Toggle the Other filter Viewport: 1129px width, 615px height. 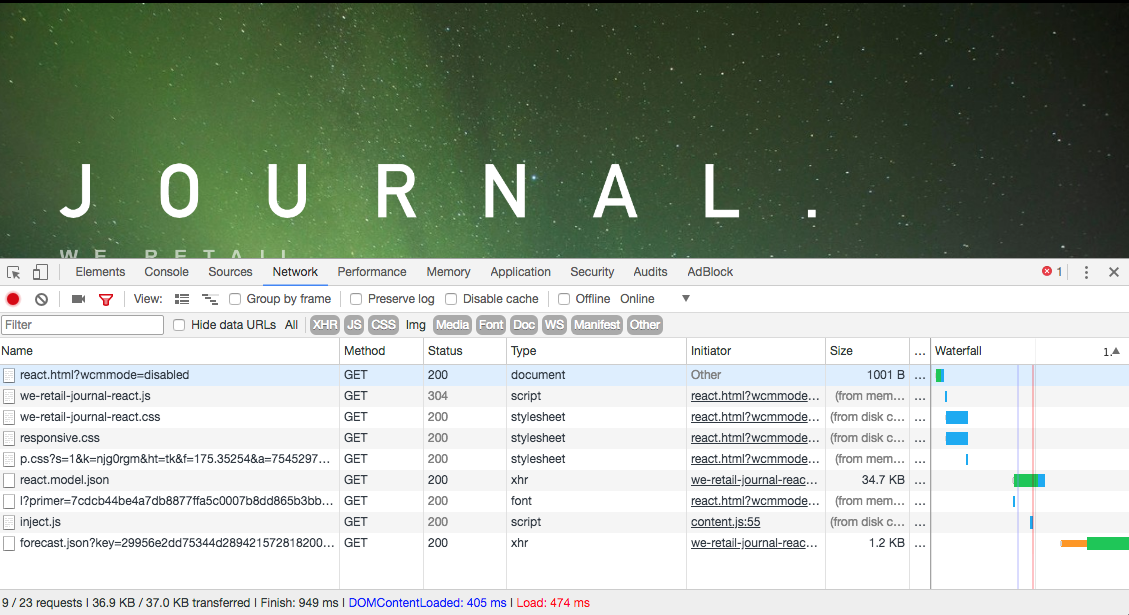coord(644,325)
